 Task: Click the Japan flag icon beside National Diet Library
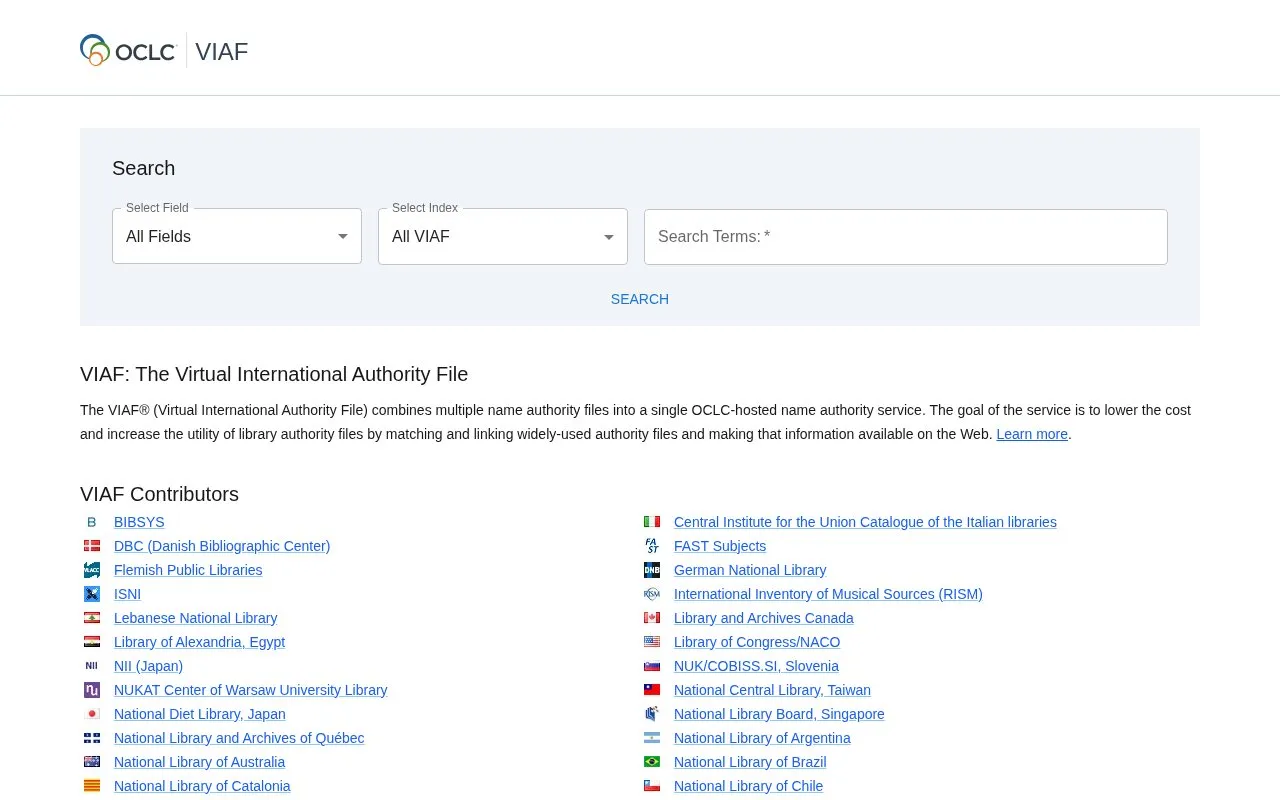point(92,714)
